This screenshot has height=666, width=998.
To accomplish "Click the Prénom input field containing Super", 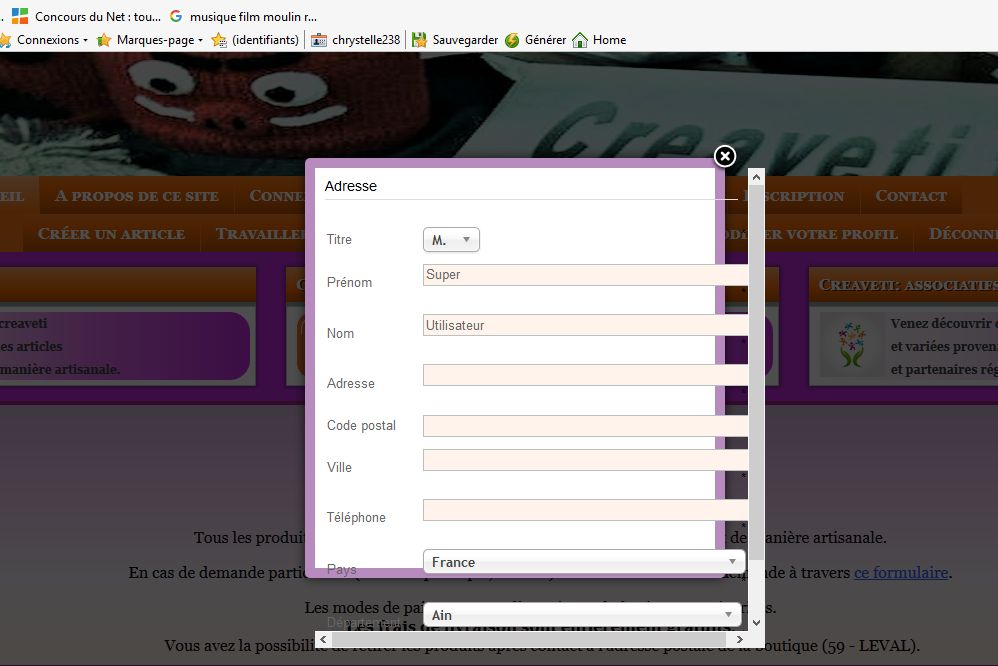I will (x=585, y=274).
